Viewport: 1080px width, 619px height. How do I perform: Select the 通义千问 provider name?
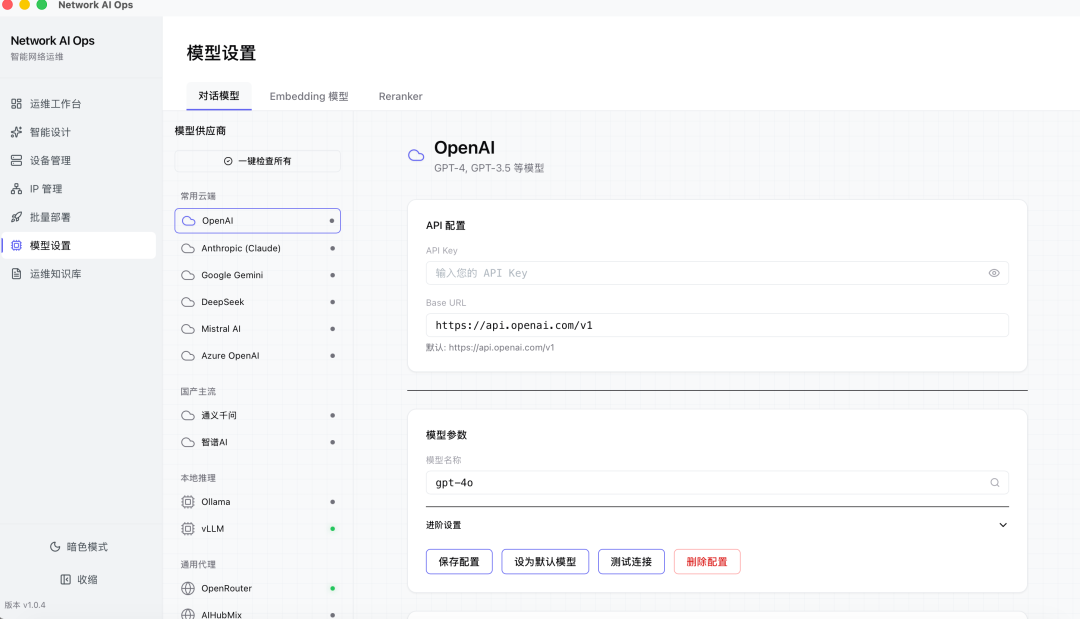pyautogui.click(x=219, y=415)
